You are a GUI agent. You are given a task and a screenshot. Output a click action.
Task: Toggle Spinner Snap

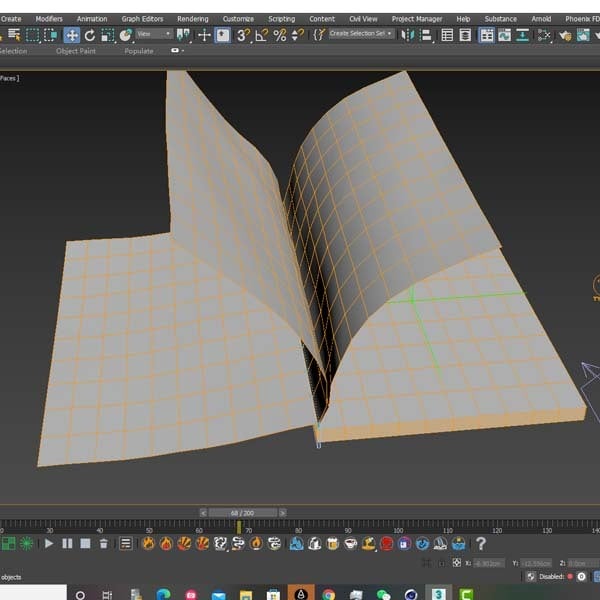[297, 35]
